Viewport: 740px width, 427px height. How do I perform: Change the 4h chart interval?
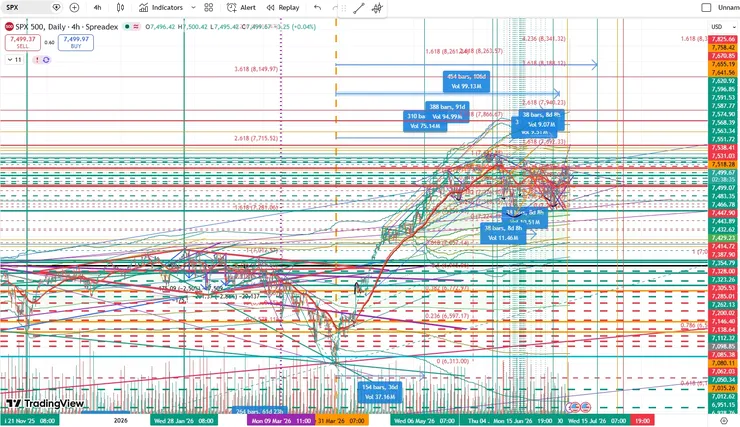coord(97,7)
